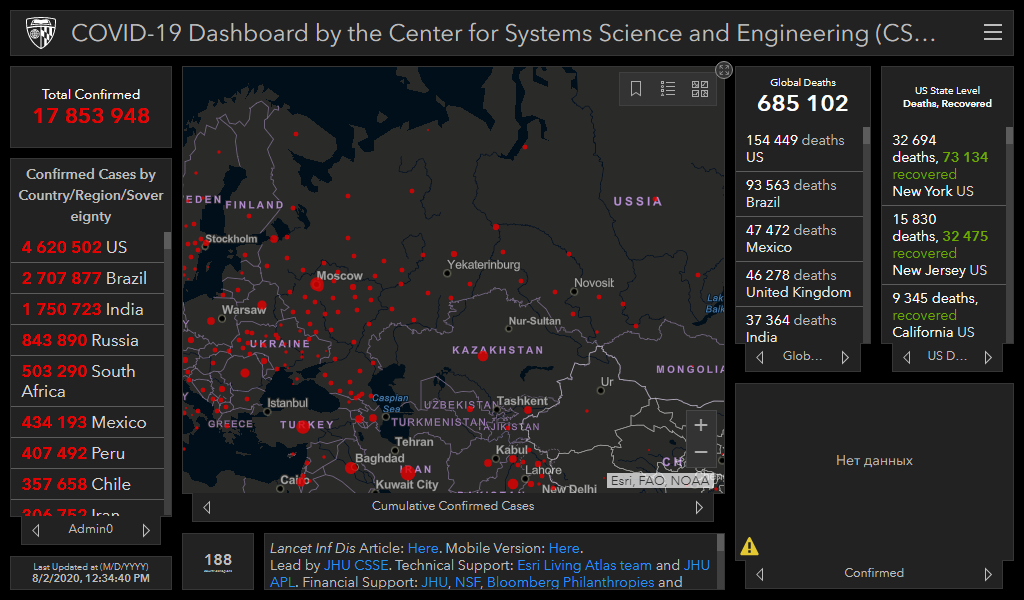Click right arrow beside the Confirmed chart label
Image resolution: width=1024 pixels, height=600 pixels.
988,574
